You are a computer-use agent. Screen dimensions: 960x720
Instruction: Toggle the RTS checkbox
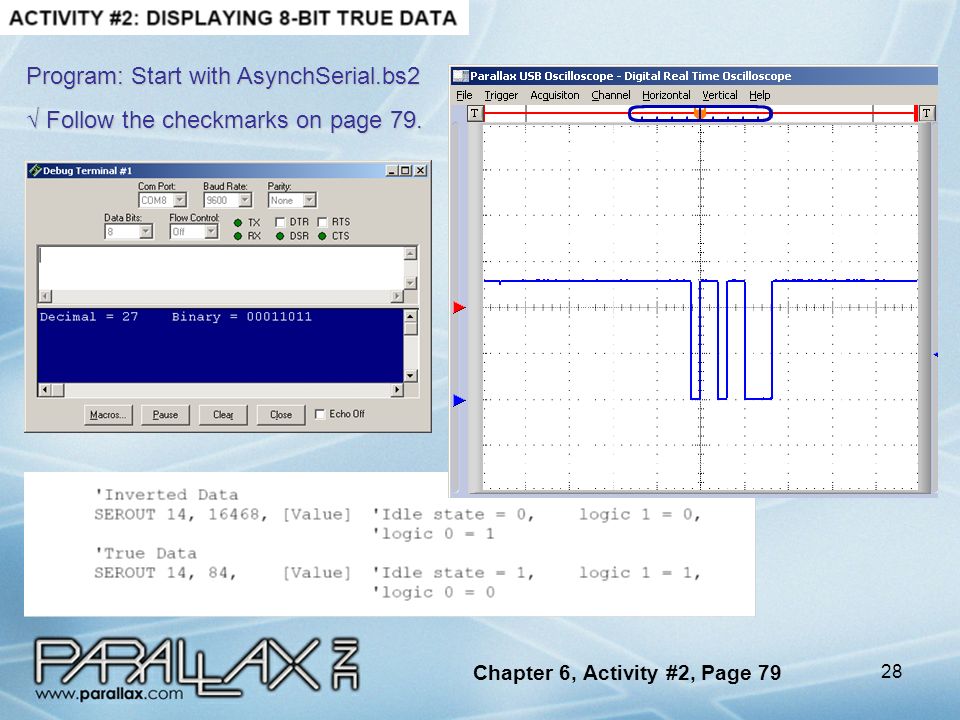322,222
